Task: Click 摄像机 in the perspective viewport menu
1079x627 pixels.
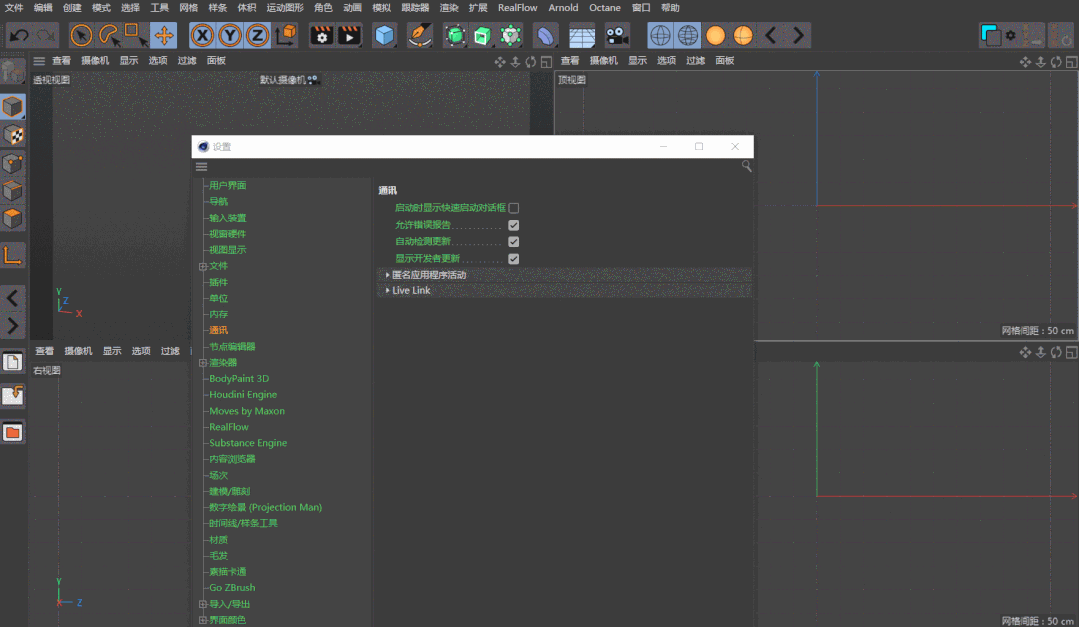Action: [95, 61]
